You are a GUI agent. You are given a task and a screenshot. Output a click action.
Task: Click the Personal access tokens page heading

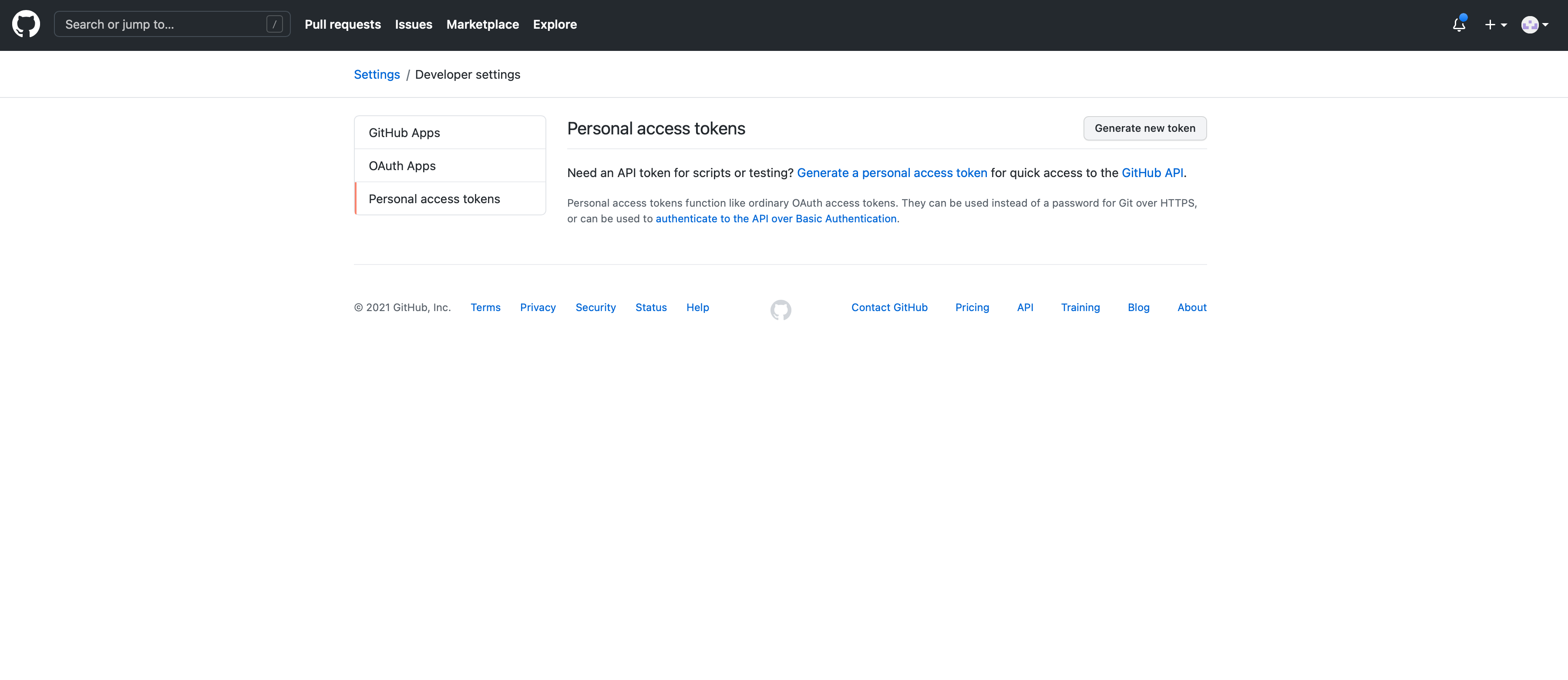pyautogui.click(x=656, y=128)
